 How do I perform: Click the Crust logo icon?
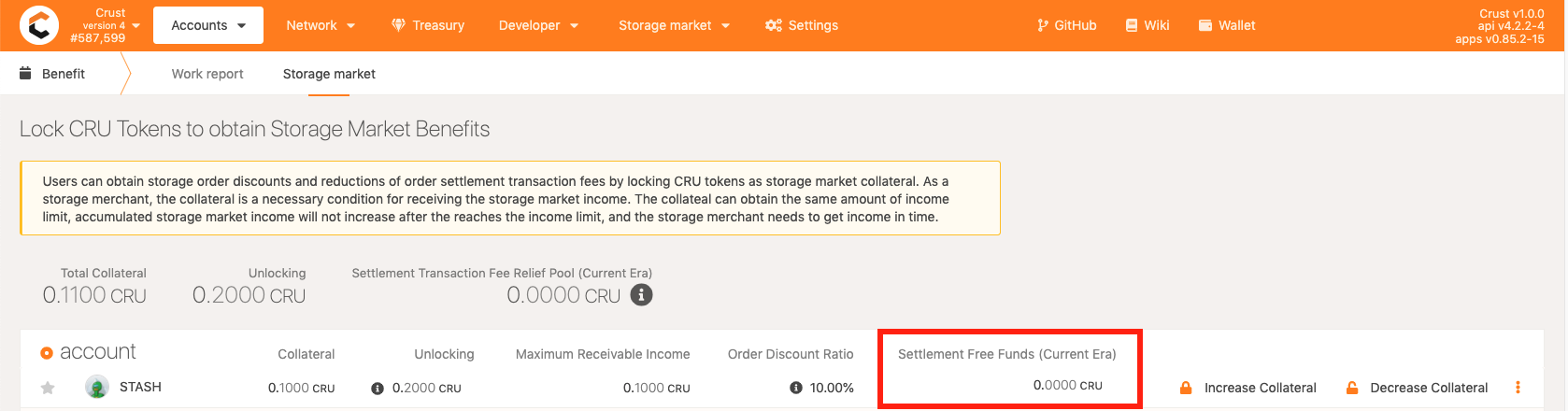tap(39, 25)
